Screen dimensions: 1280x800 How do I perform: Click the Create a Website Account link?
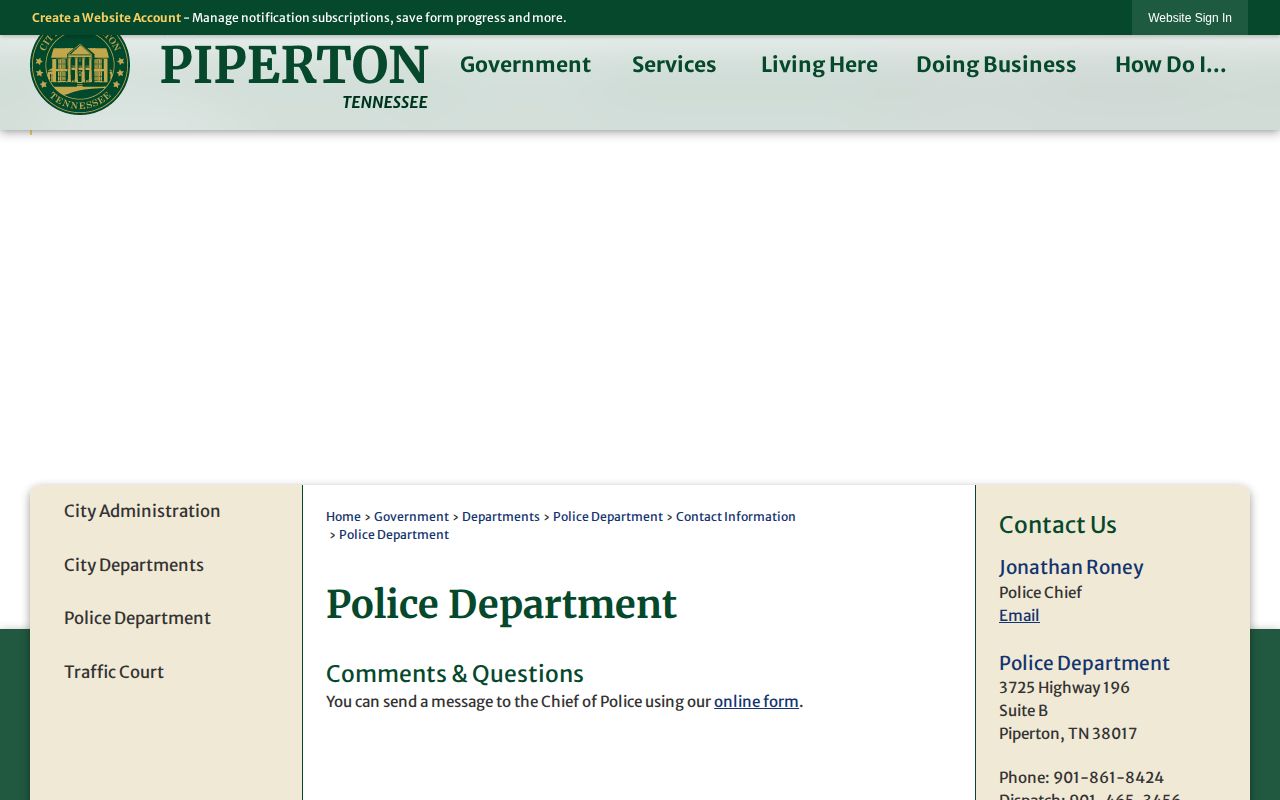106,18
